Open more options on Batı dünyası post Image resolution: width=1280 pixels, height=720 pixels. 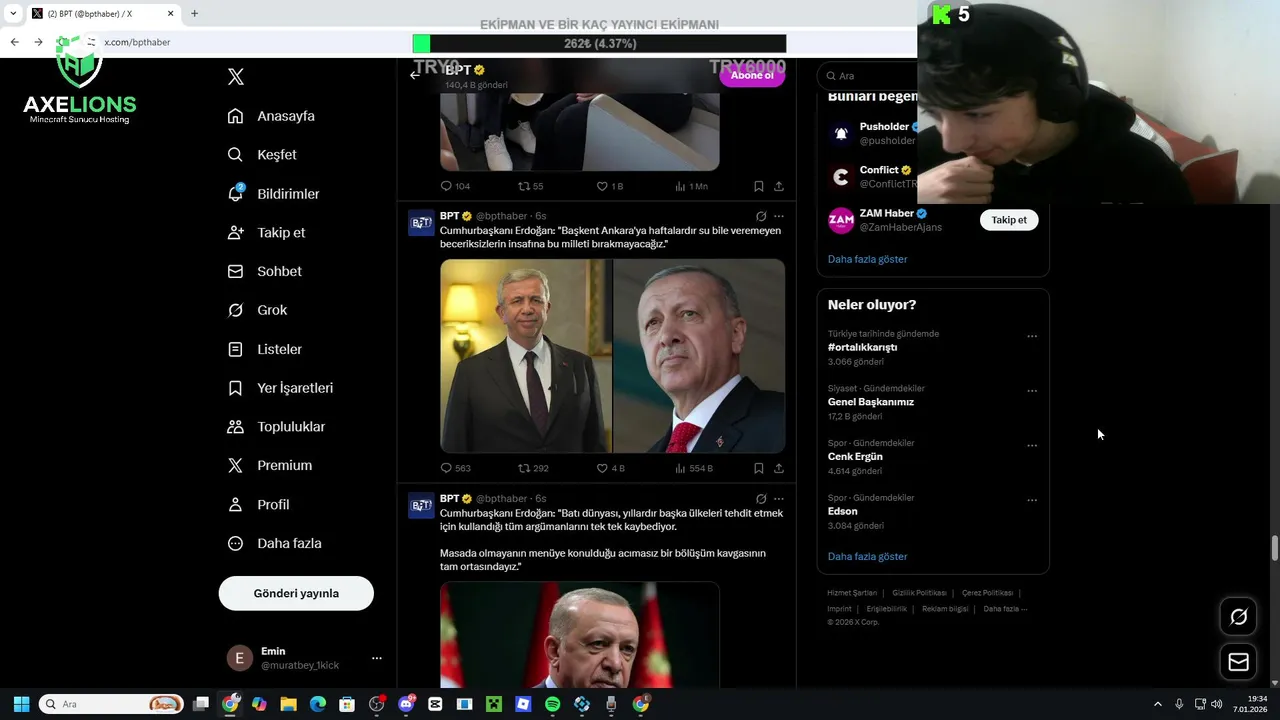click(x=779, y=499)
